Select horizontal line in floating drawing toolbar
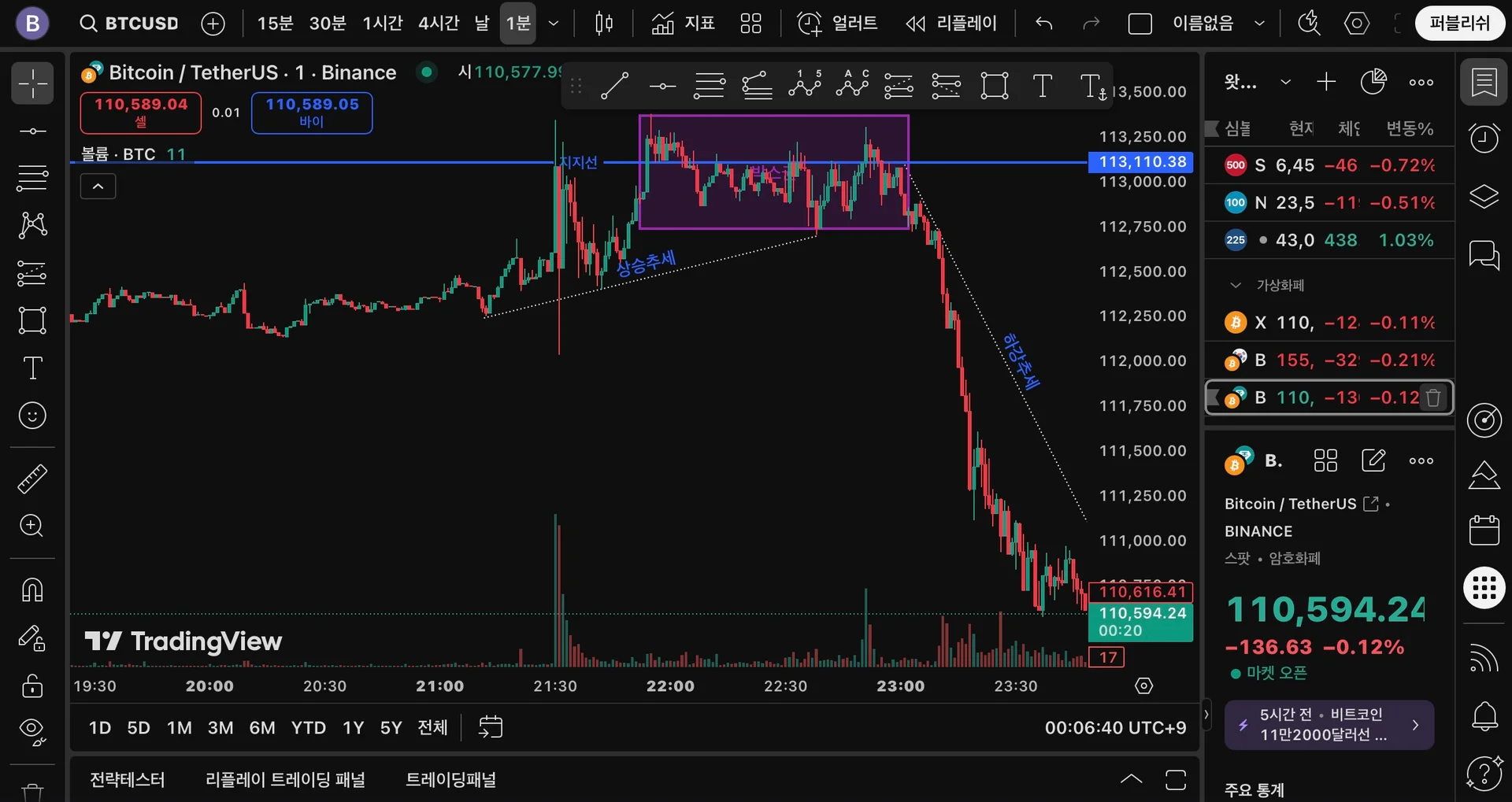Screen dimensions: 1512x802 click(x=662, y=86)
